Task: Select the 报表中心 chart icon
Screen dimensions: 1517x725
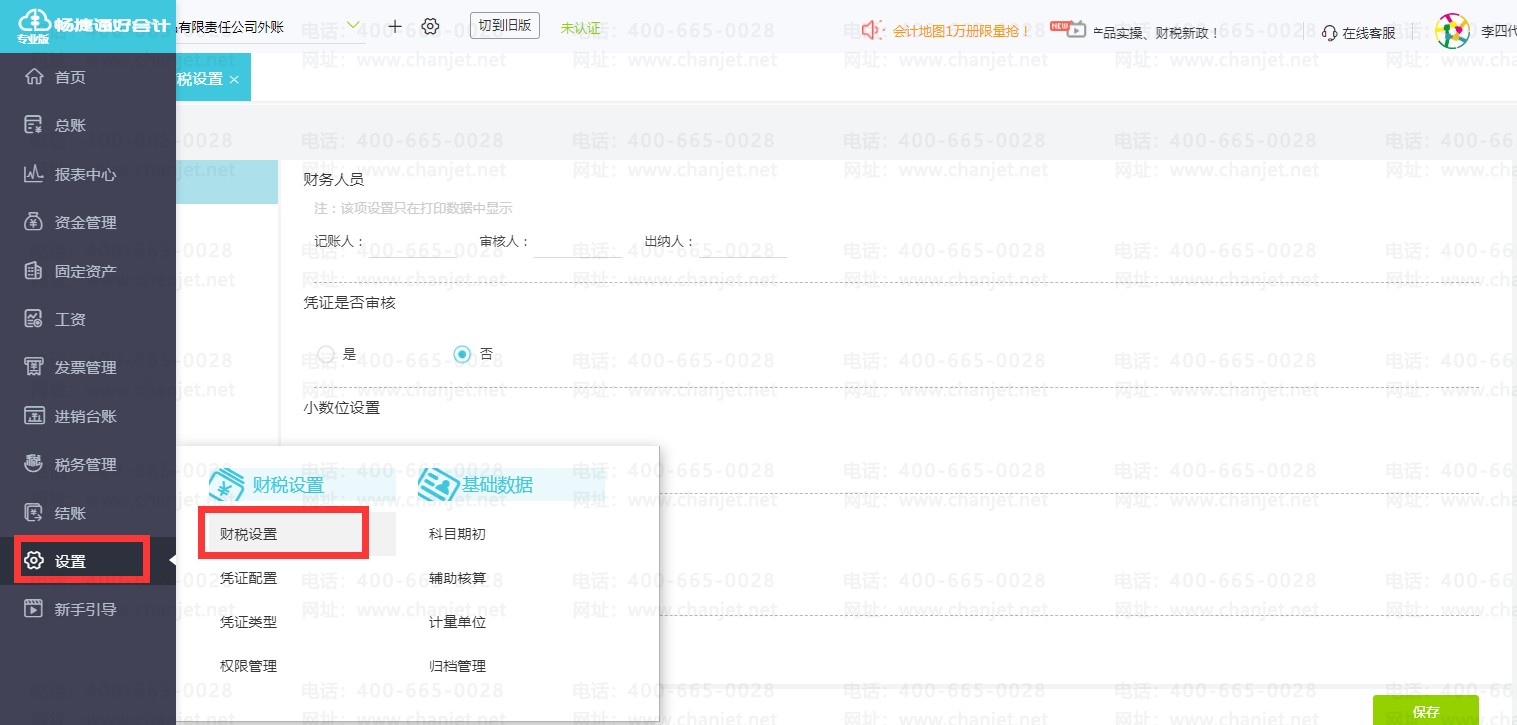Action: [x=34, y=174]
